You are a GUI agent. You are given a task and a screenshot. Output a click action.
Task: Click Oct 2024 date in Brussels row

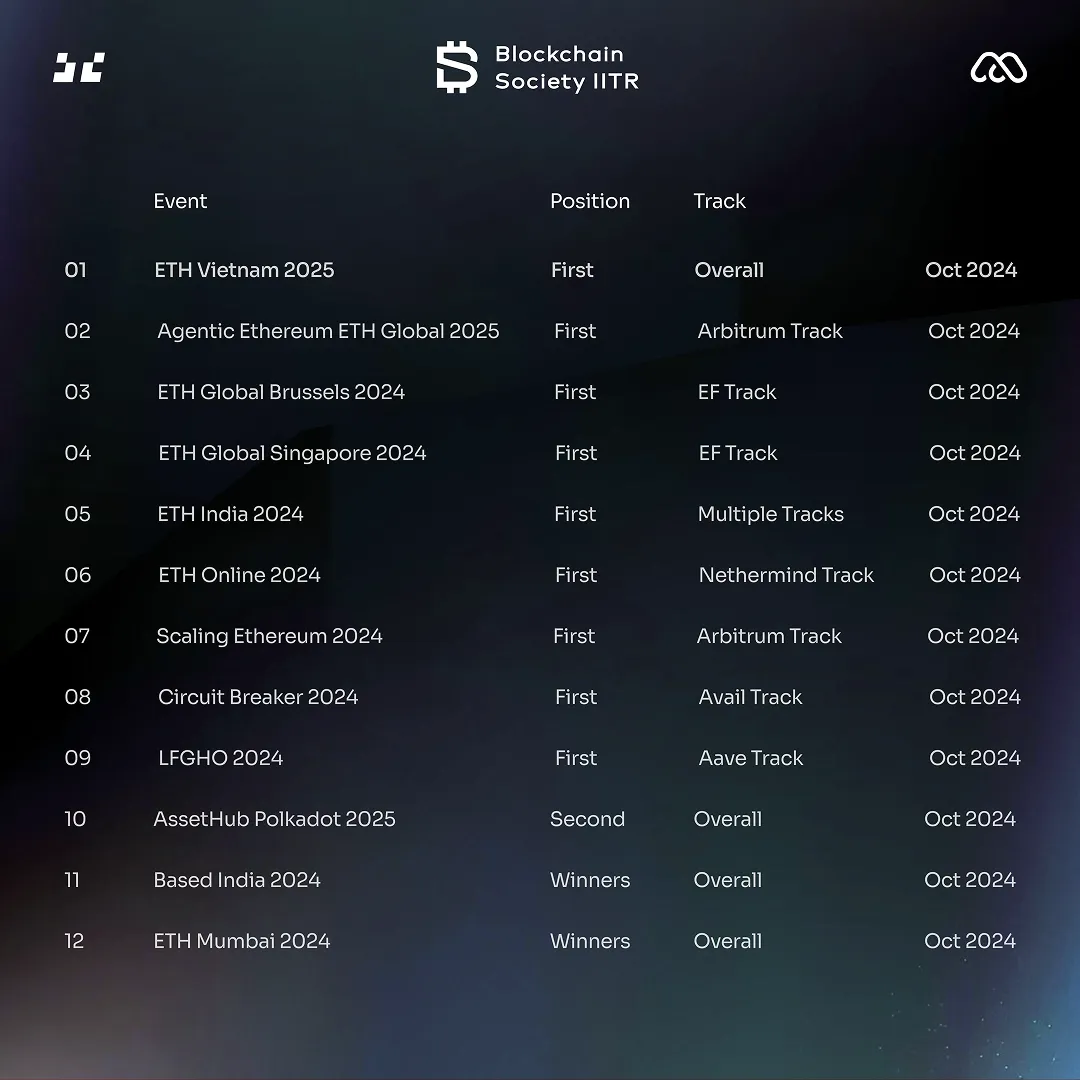pos(973,392)
